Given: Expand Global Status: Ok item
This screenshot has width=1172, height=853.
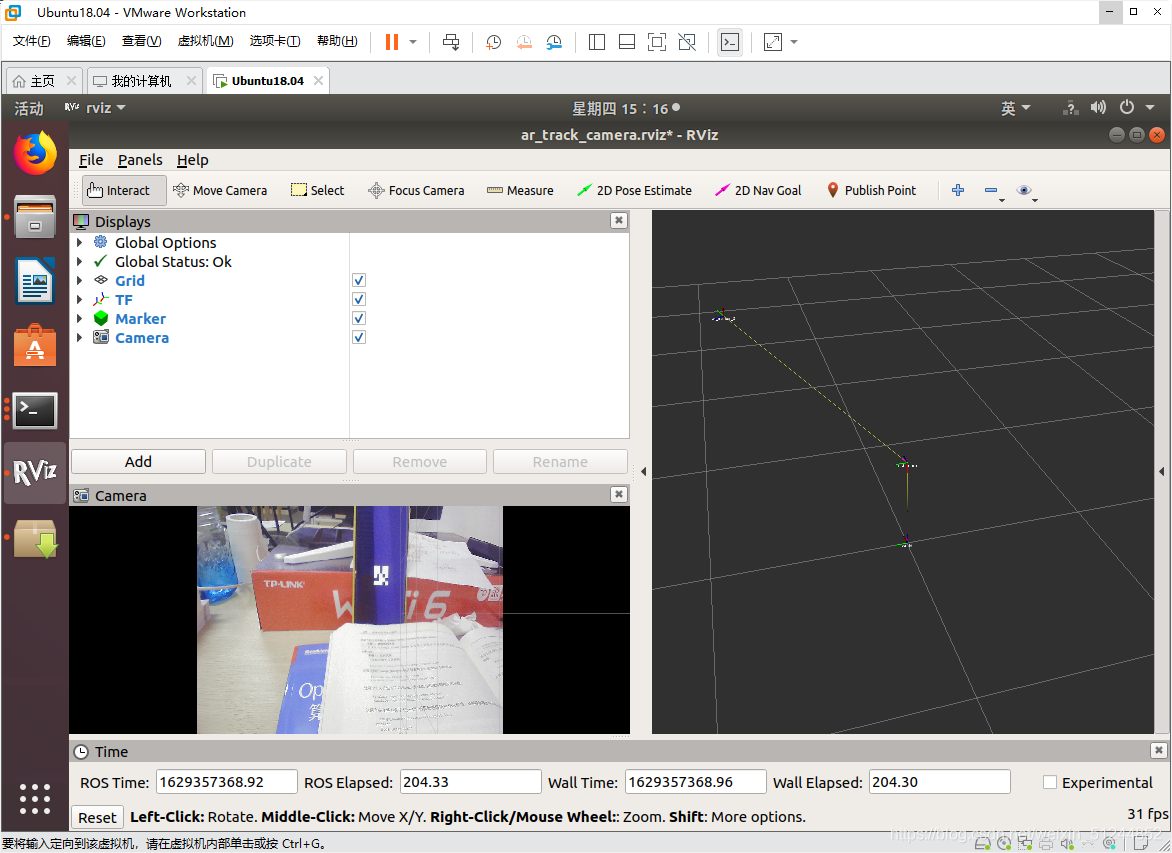Looking at the screenshot, I should pyautogui.click(x=80, y=262).
